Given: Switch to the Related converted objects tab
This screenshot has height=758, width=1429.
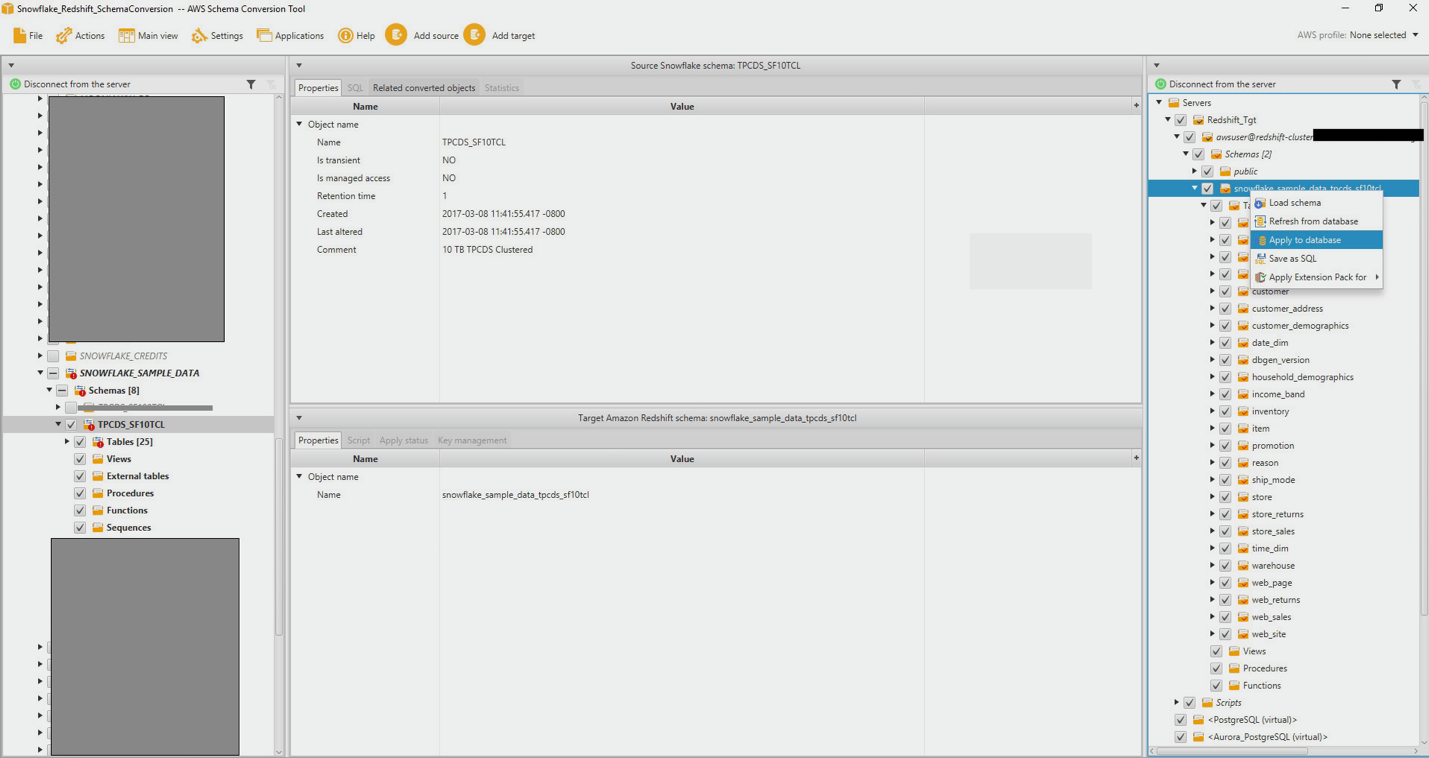Looking at the screenshot, I should (x=424, y=88).
